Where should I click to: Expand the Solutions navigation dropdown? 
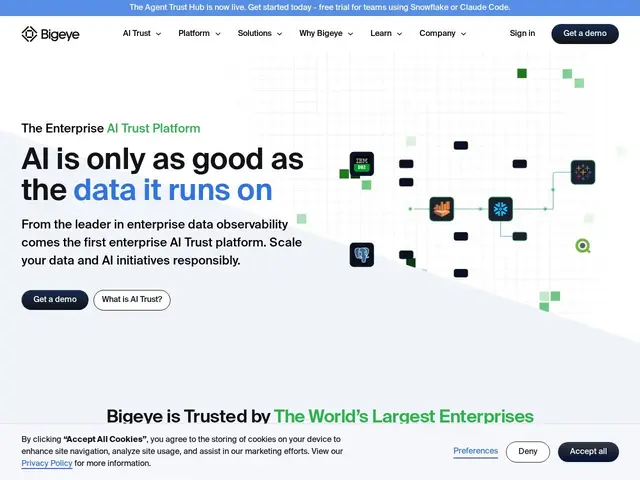coord(260,33)
